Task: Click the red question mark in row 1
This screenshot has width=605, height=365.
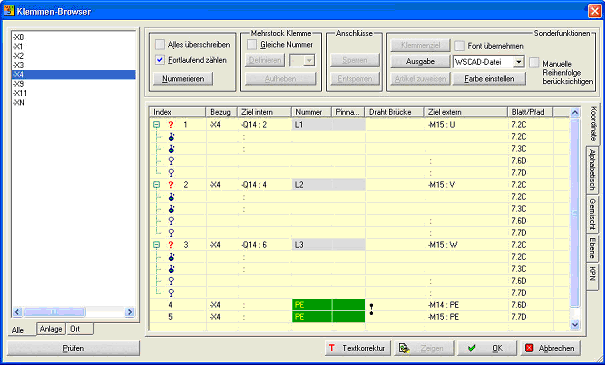Action: 171,125
